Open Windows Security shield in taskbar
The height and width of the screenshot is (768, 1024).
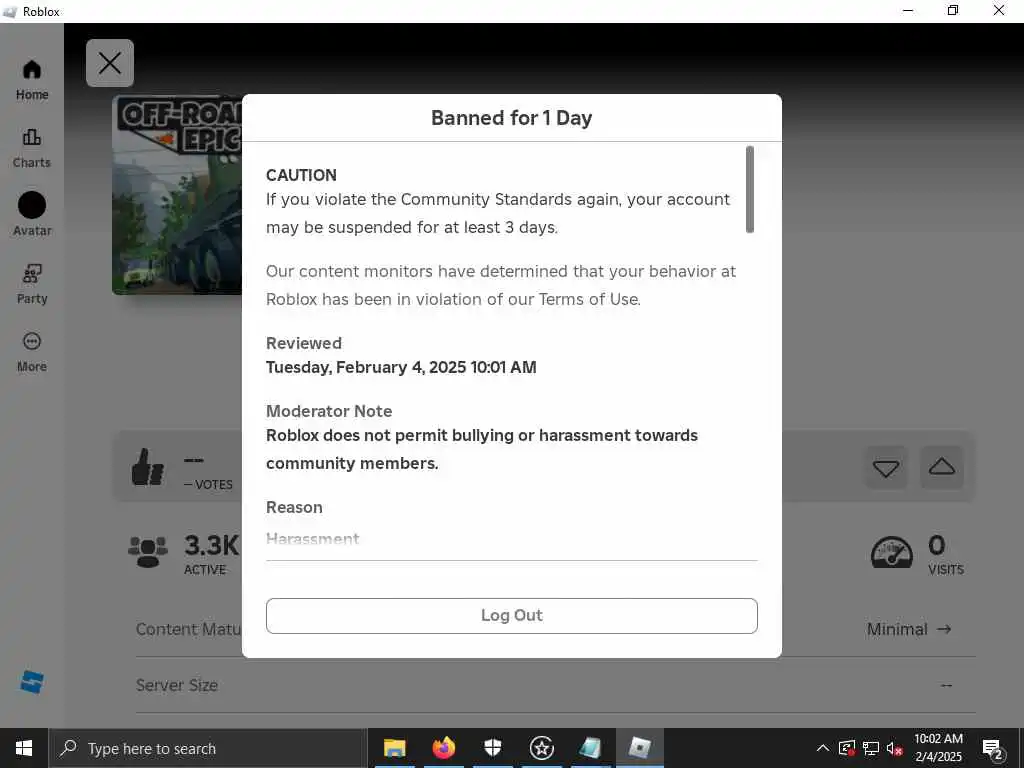pos(493,748)
